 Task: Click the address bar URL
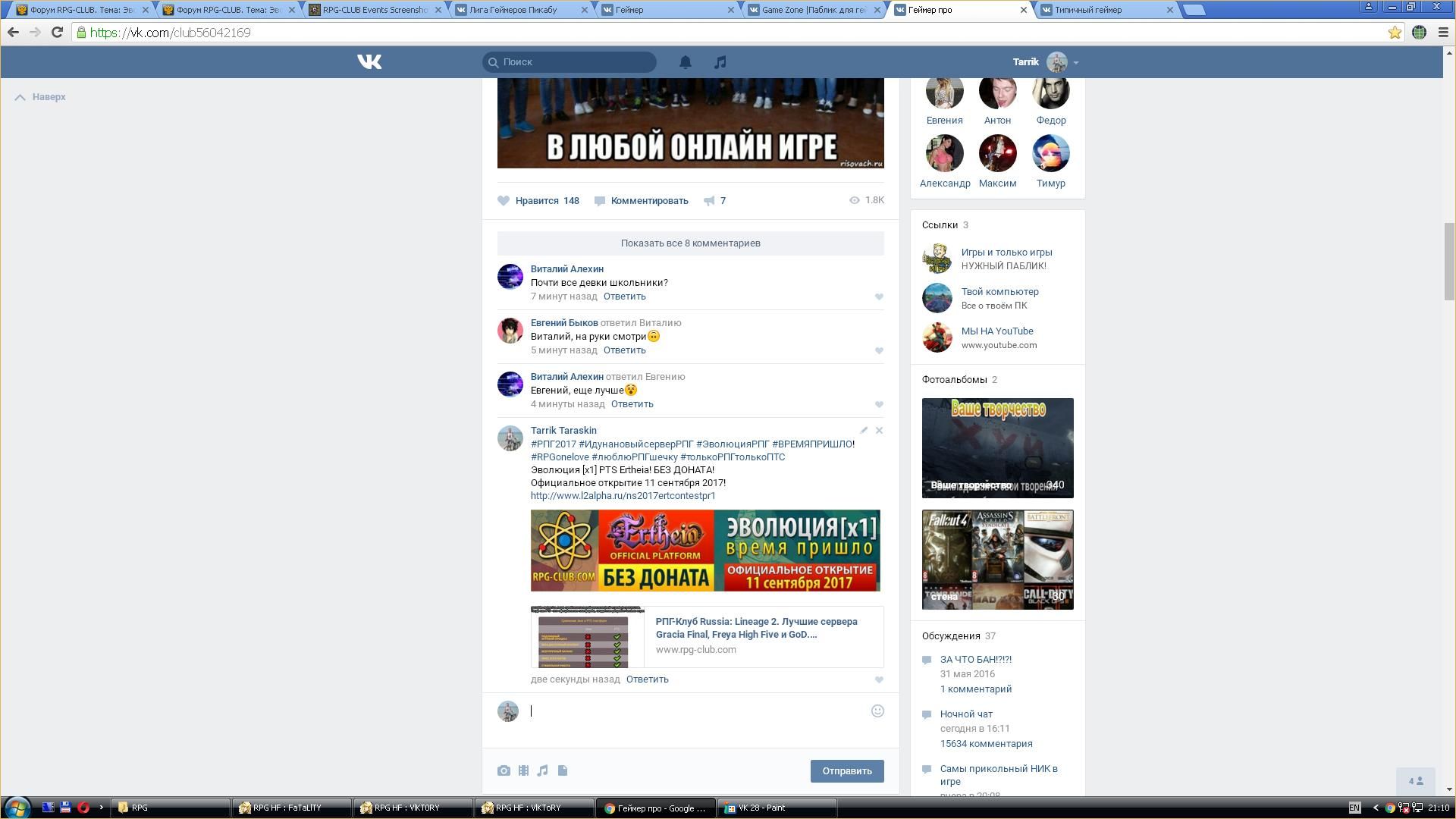click(170, 33)
